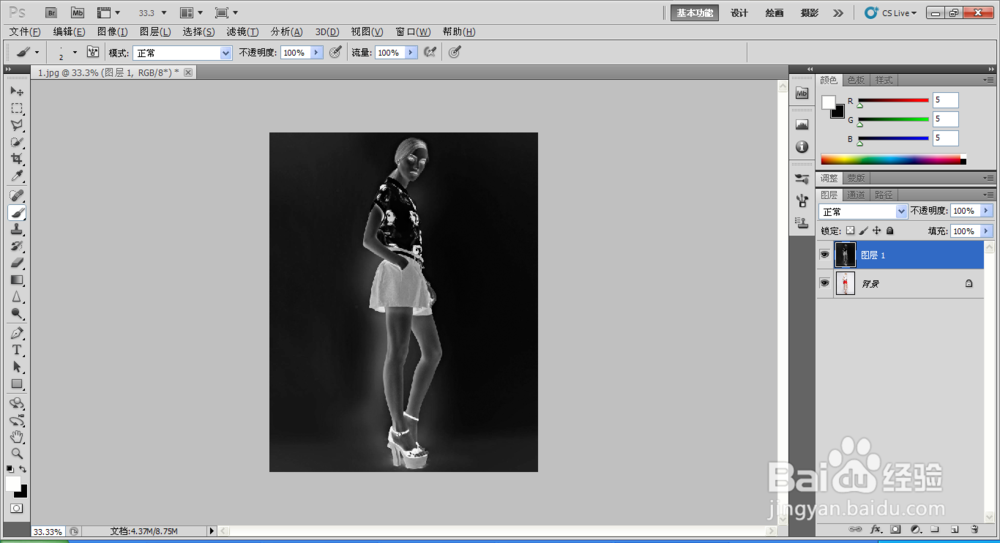Screen dimensions: 1000x543
Task: Switch to the 色板 tab
Action: point(856,80)
